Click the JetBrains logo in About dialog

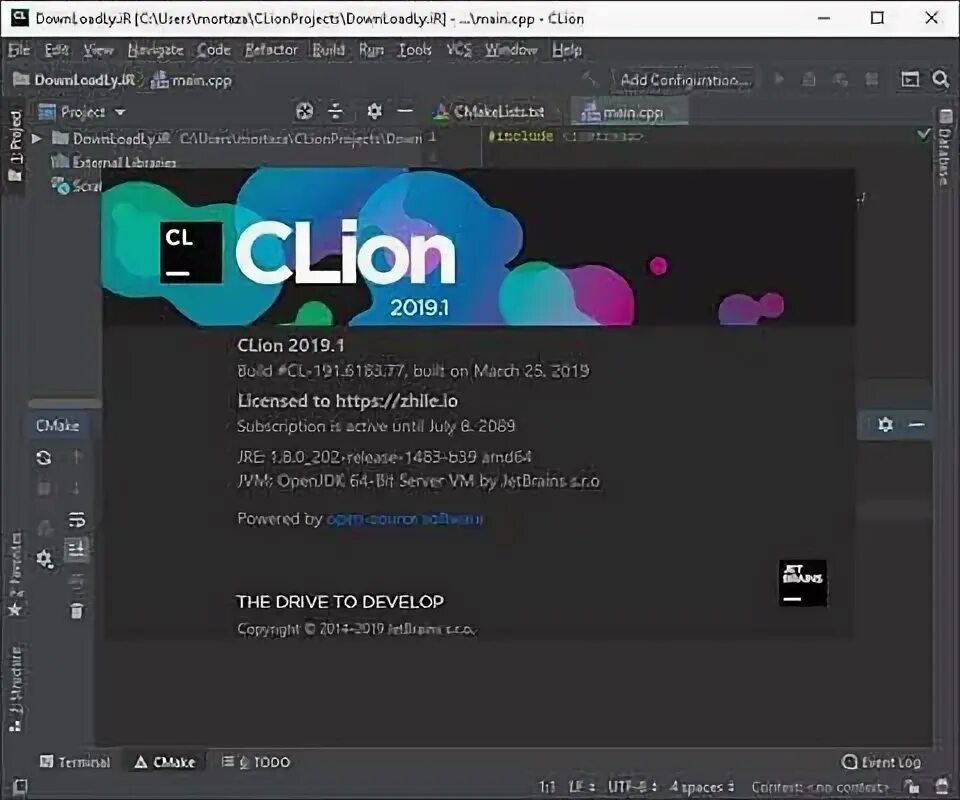tap(803, 583)
